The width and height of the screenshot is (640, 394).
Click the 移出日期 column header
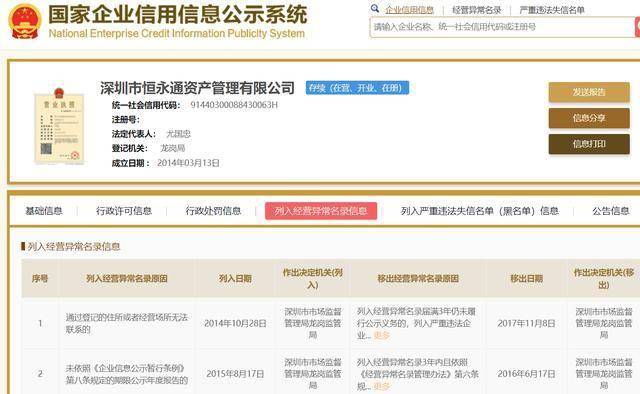527,278
